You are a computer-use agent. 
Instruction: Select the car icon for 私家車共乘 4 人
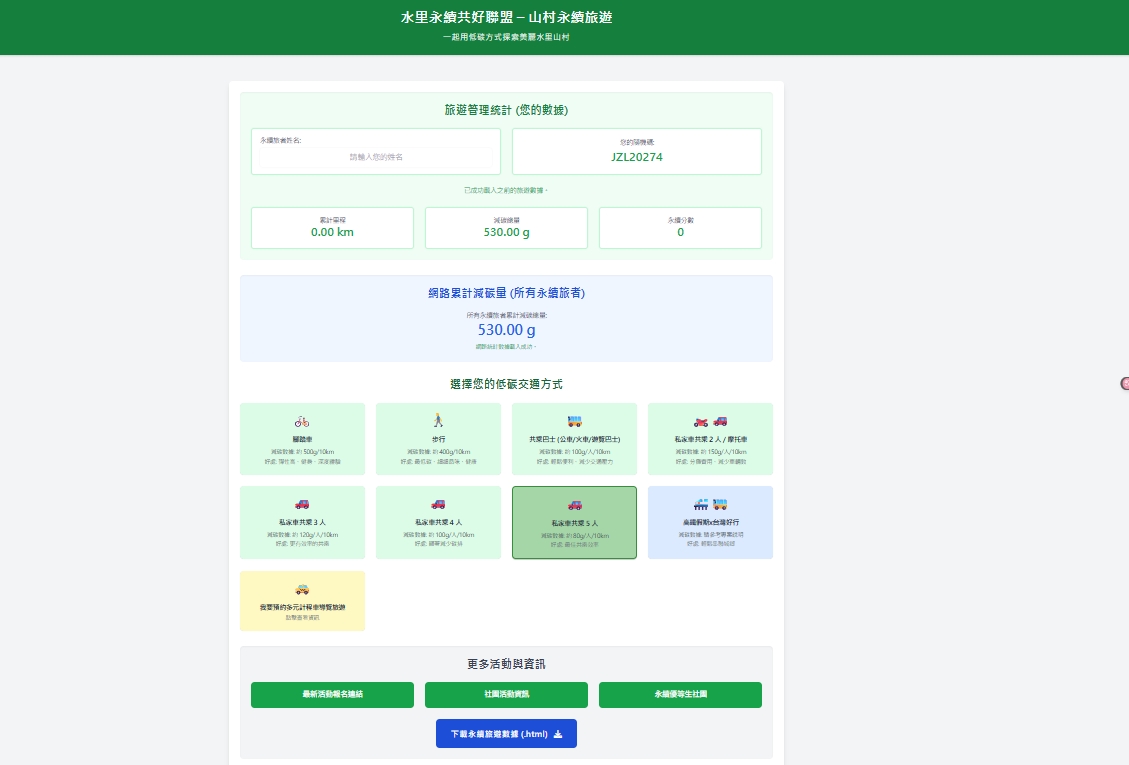[x=438, y=504]
